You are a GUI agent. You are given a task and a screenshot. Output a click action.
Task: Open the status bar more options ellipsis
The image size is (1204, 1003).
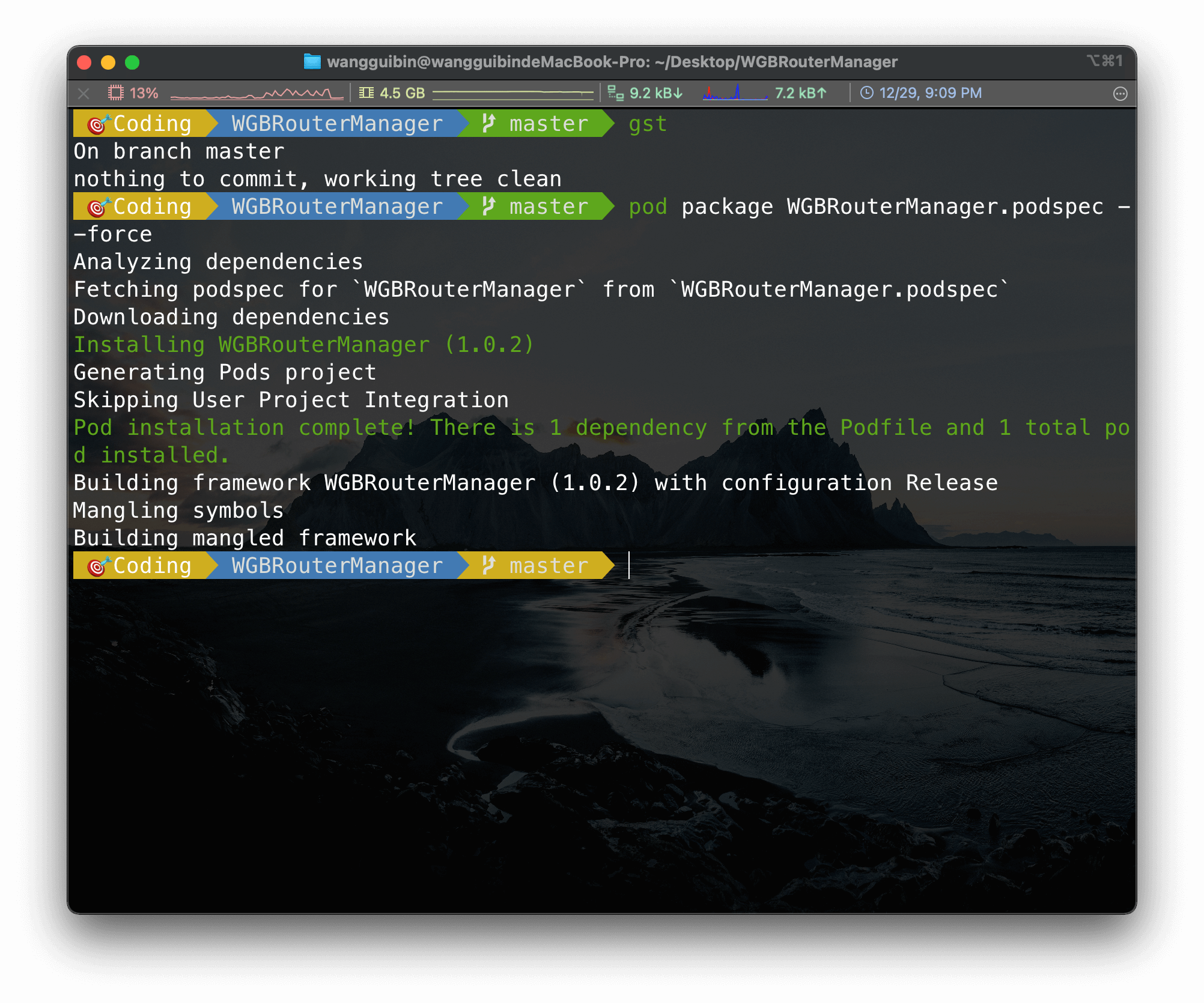[1120, 94]
